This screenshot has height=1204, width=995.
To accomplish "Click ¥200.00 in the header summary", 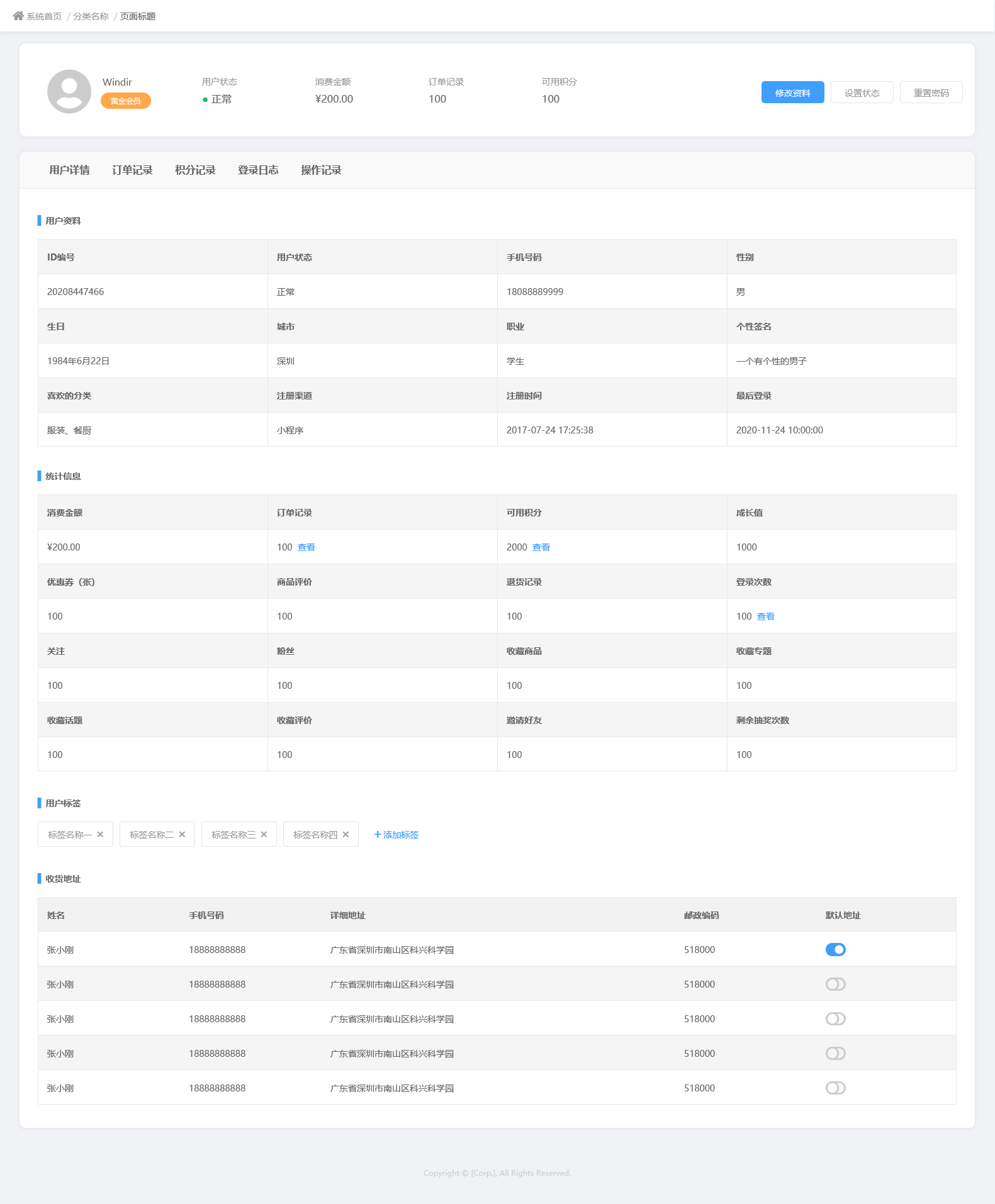I will click(334, 99).
